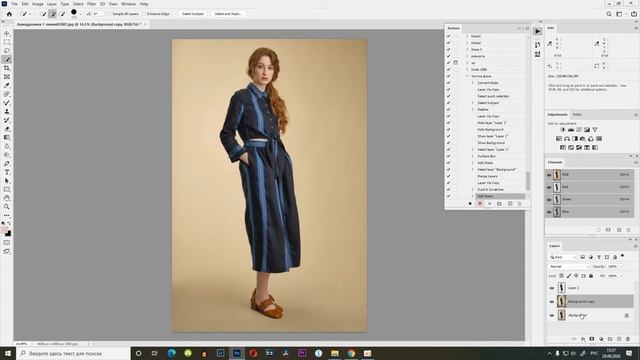Select the Gradient tool

pyautogui.click(x=7, y=138)
